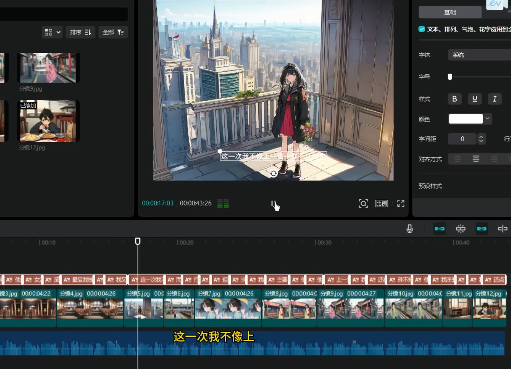Screen dimensions: 511x369
Task: Click the rotate handle below the preview text box
Action: [273, 173]
